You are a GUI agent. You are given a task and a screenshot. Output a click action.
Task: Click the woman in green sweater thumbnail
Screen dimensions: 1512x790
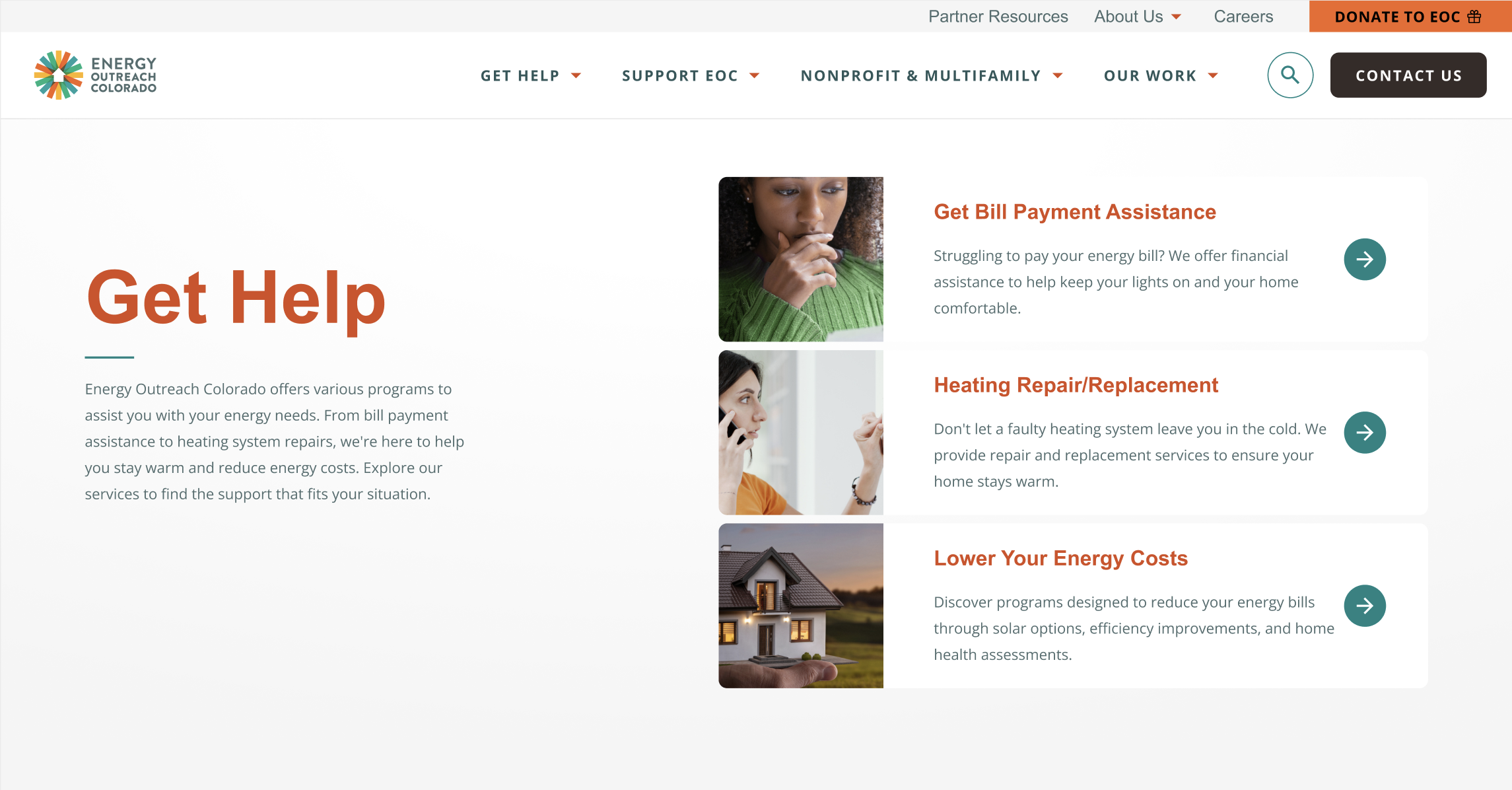[x=801, y=259]
